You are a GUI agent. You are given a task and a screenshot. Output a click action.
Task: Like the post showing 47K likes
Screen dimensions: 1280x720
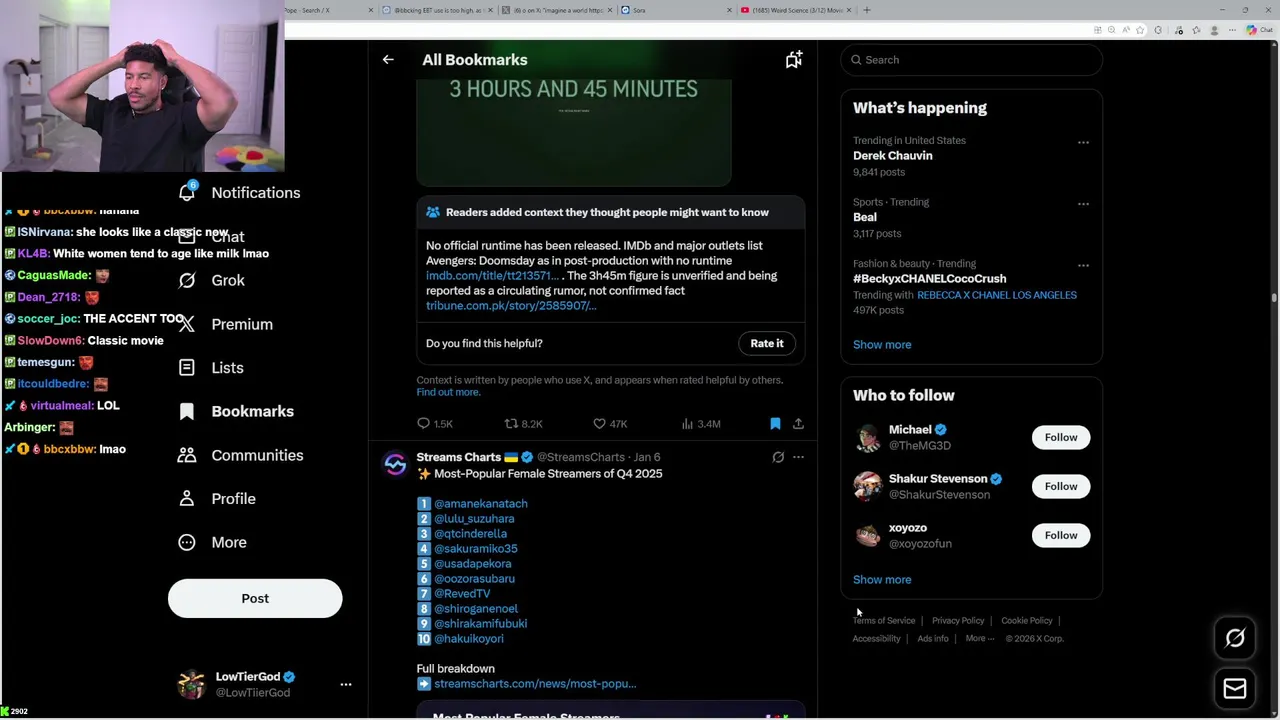[610, 424]
